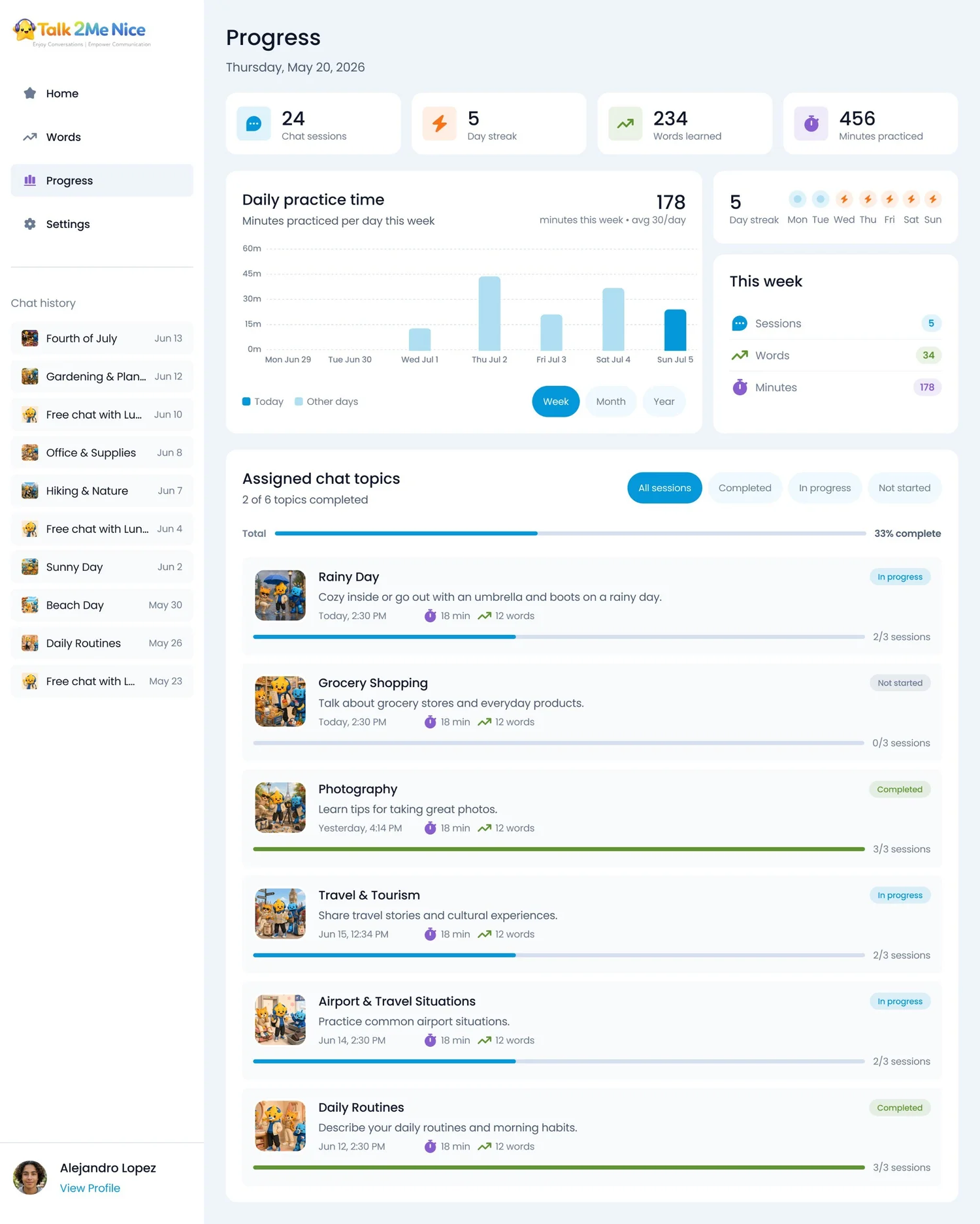
Task: Open the Grocery Shopping topic thumbnail
Action: (280, 701)
